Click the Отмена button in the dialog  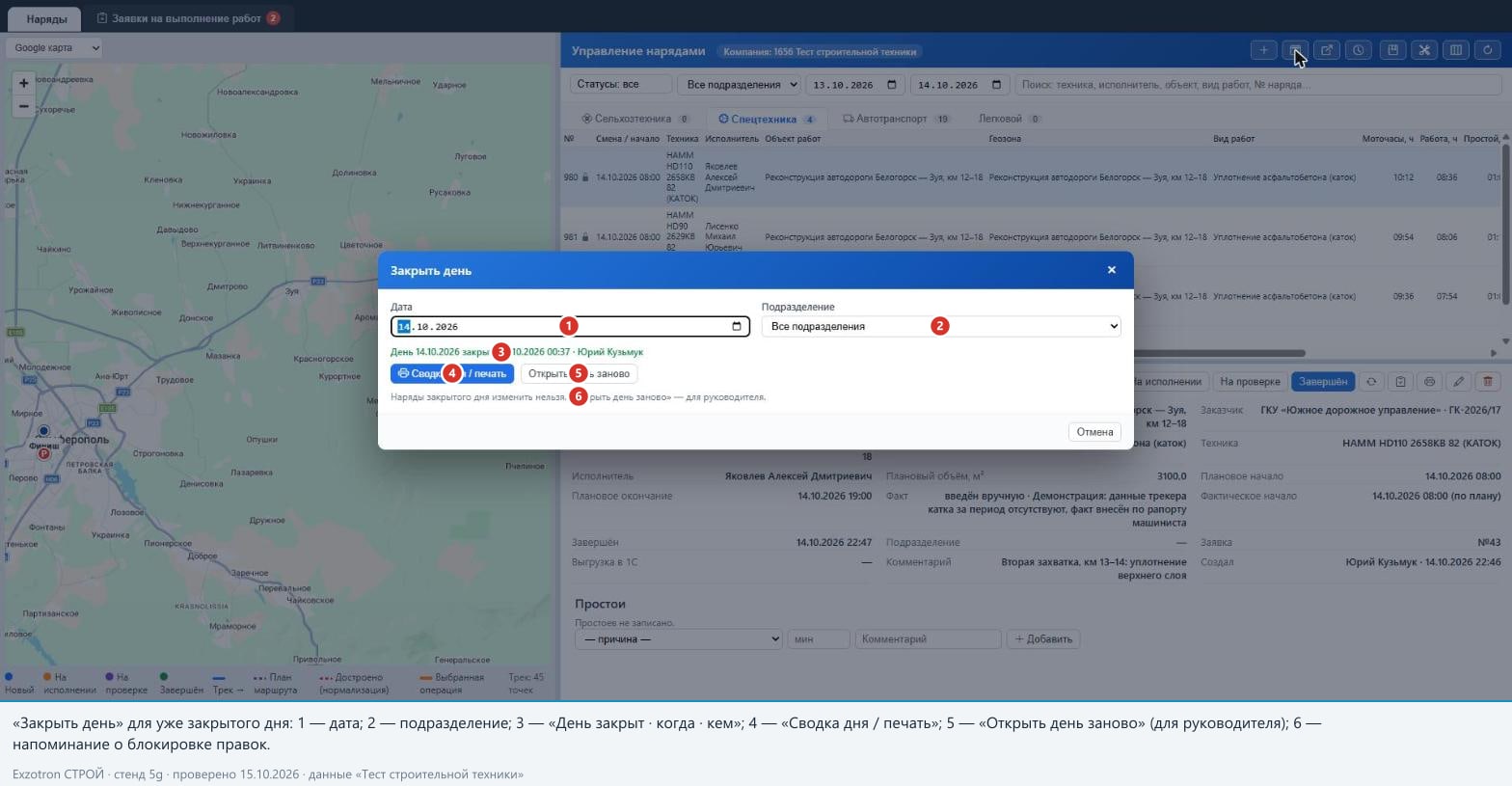point(1094,432)
